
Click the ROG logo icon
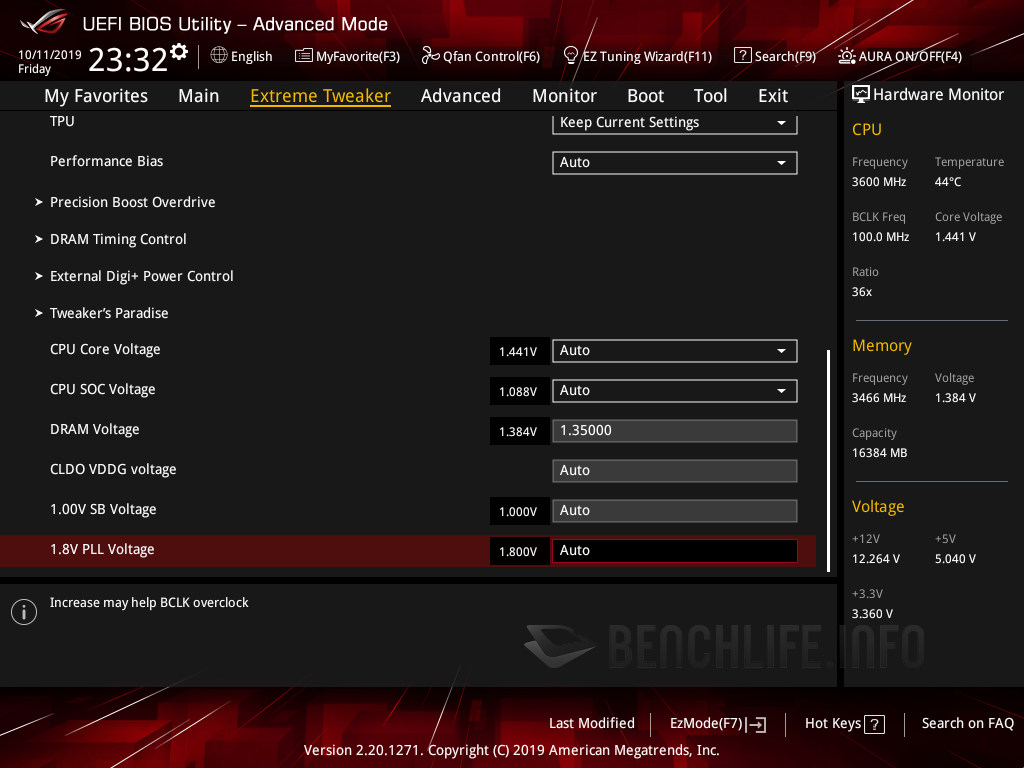44,23
